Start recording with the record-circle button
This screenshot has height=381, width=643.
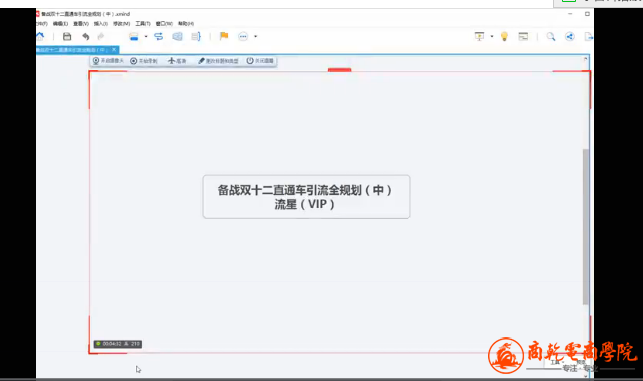(144, 61)
